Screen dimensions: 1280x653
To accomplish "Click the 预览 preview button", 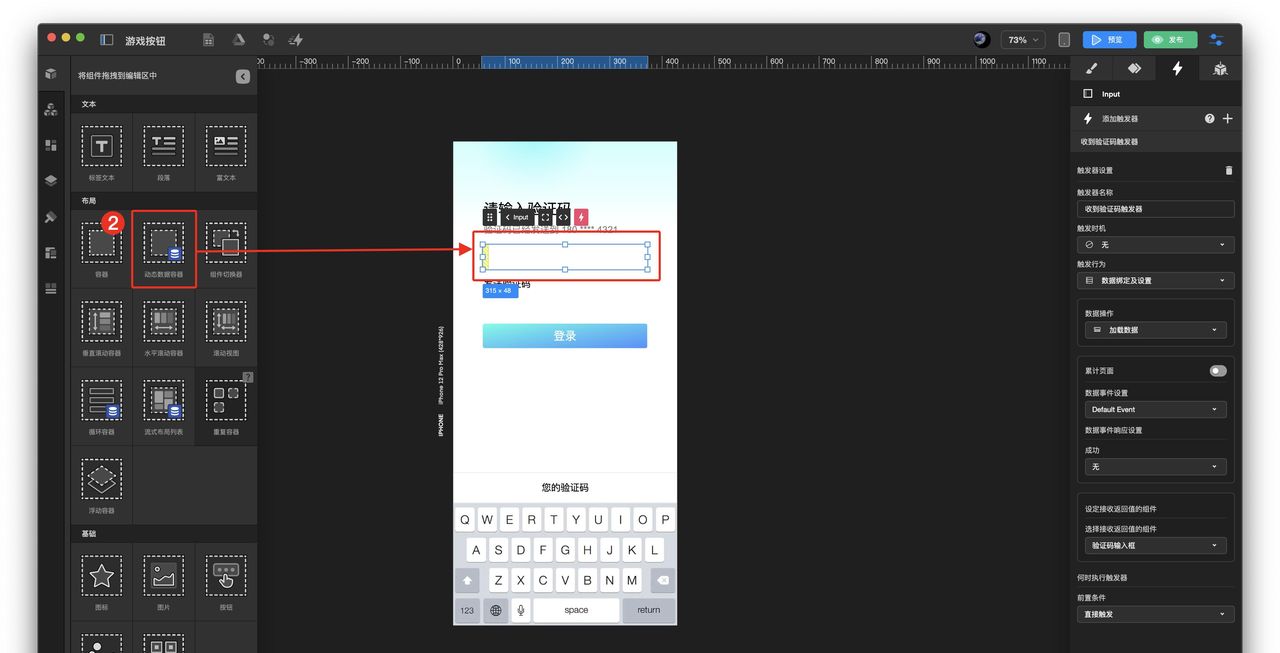I will coord(1108,40).
